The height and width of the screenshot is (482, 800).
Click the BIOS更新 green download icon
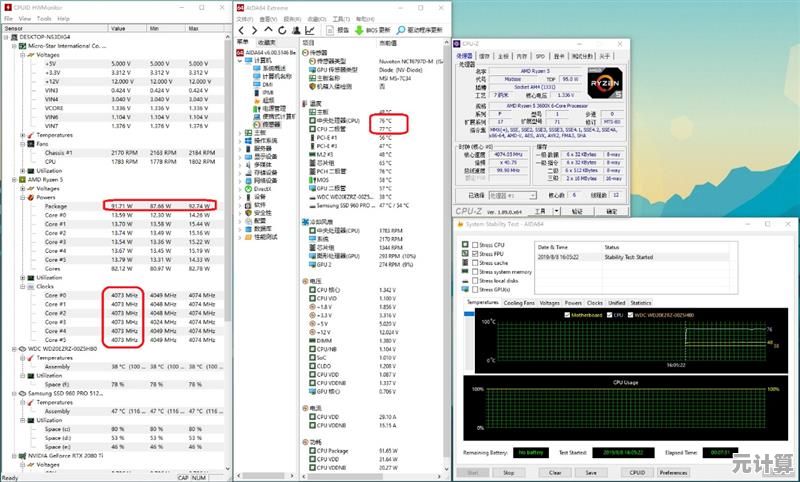click(361, 30)
